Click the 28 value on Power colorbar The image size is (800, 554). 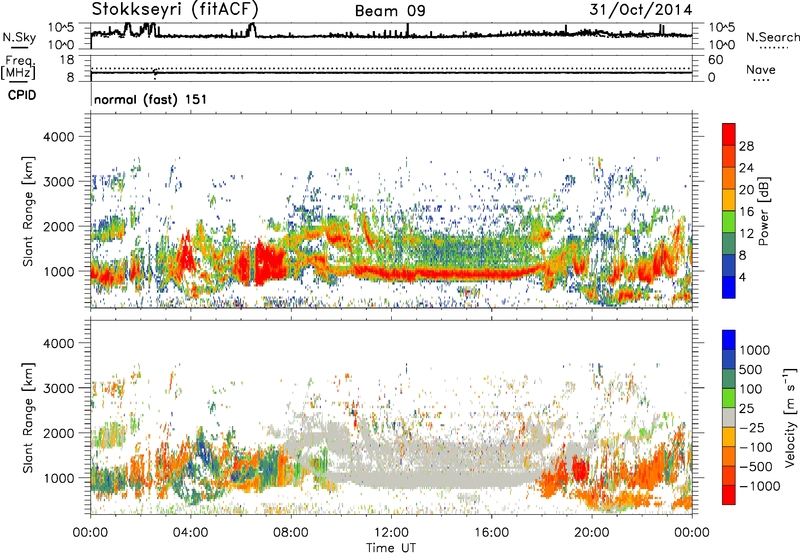point(746,146)
